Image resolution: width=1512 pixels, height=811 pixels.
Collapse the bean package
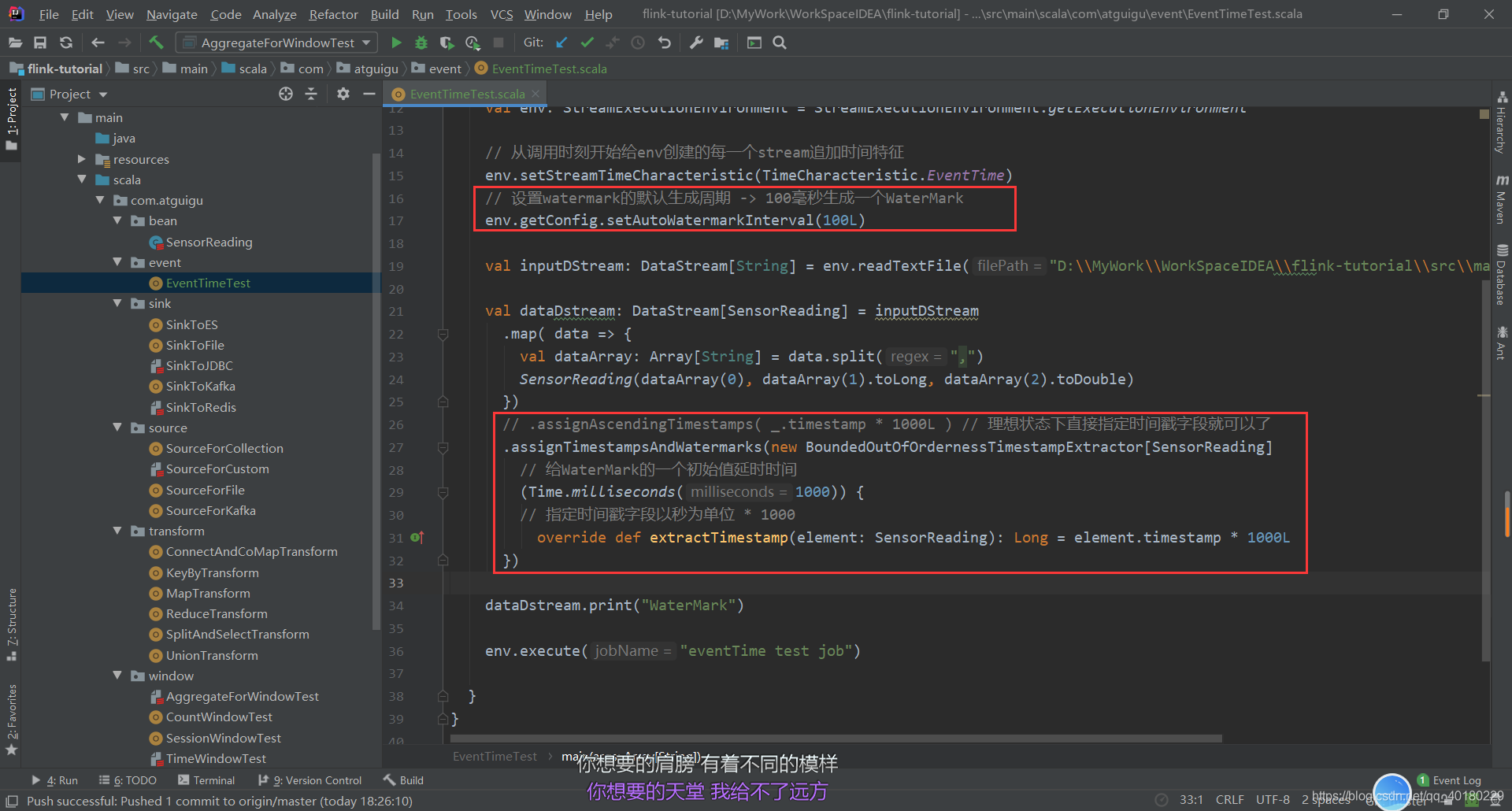117,220
